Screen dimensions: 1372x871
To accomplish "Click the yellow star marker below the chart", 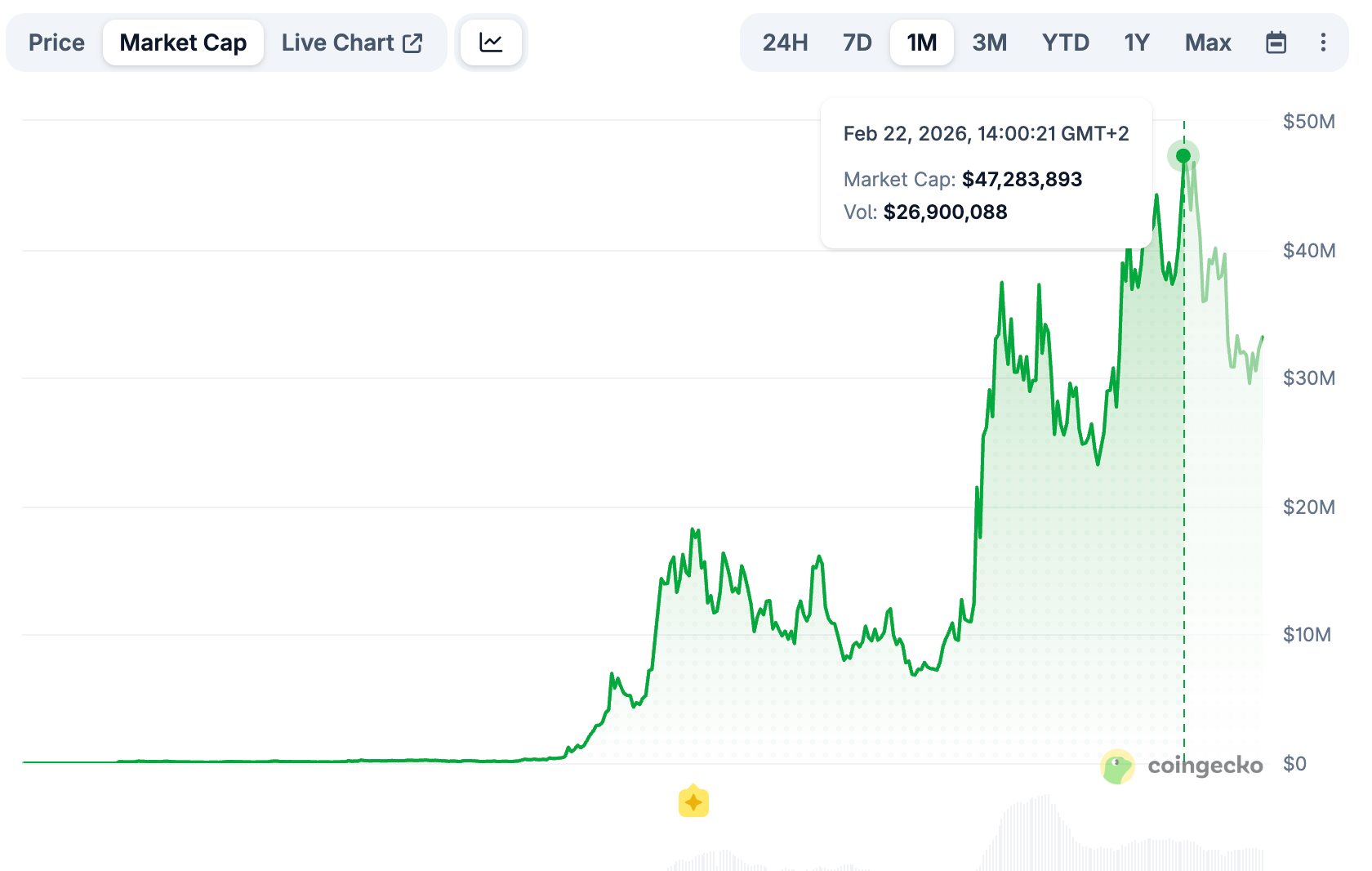I will pyautogui.click(x=693, y=802).
